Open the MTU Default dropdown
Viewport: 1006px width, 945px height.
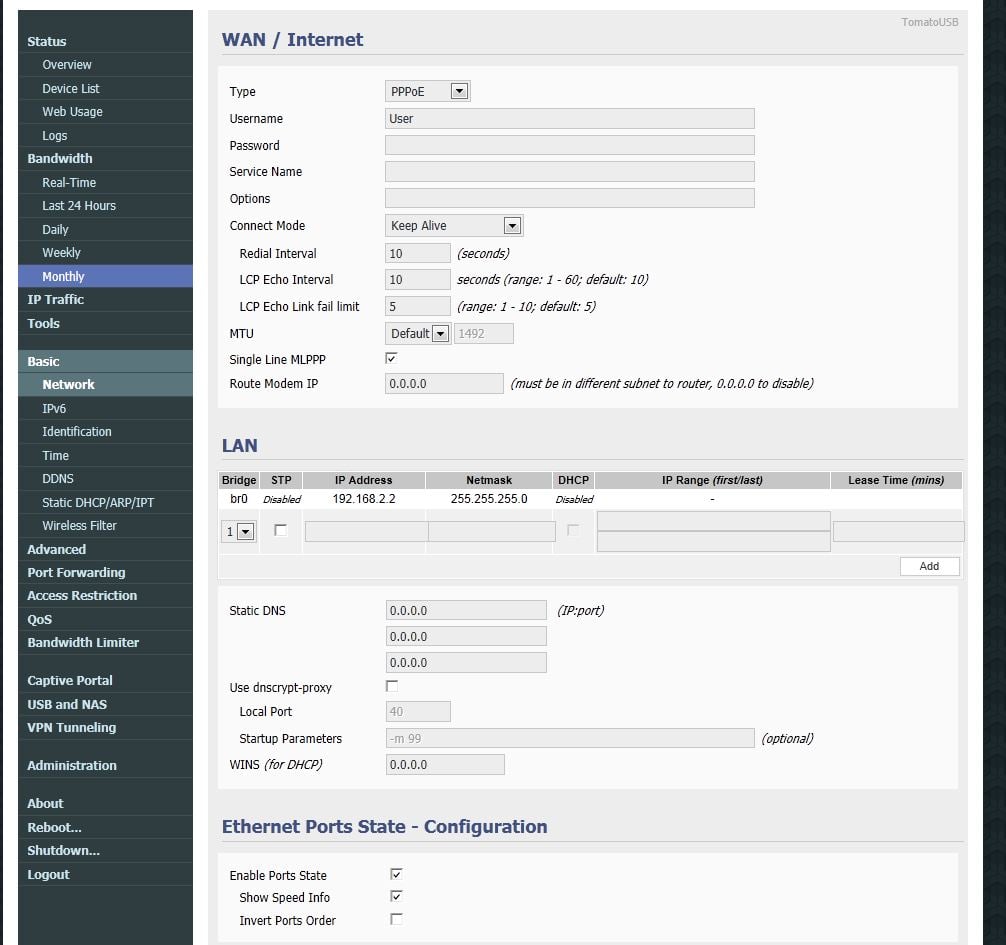[x=418, y=334]
